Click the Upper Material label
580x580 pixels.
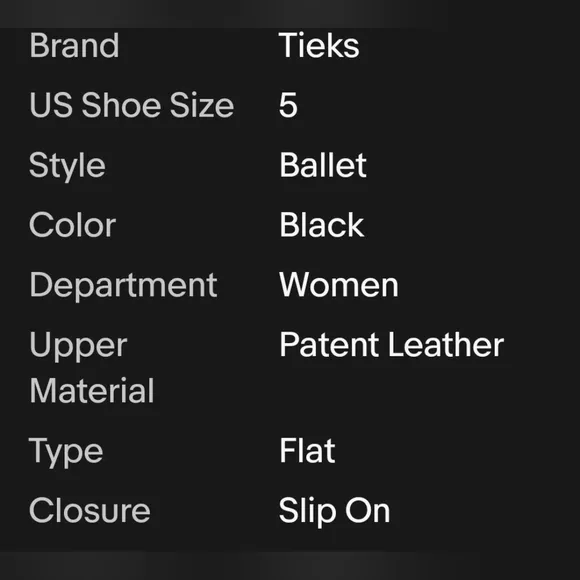point(92,368)
